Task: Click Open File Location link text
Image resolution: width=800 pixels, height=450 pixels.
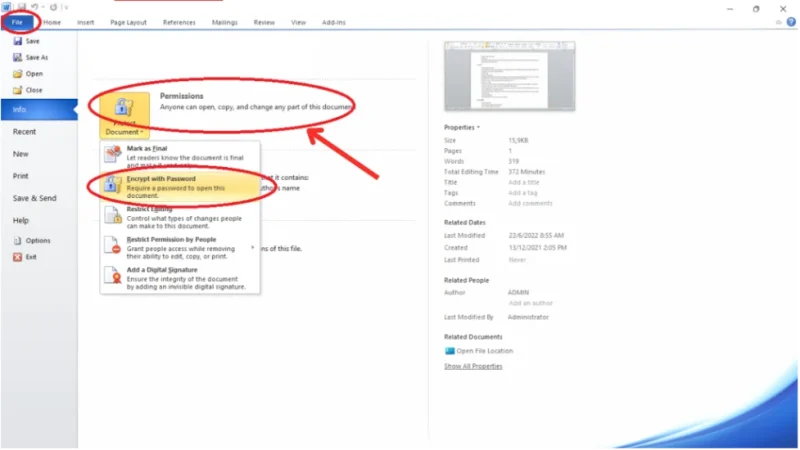Action: pos(485,351)
